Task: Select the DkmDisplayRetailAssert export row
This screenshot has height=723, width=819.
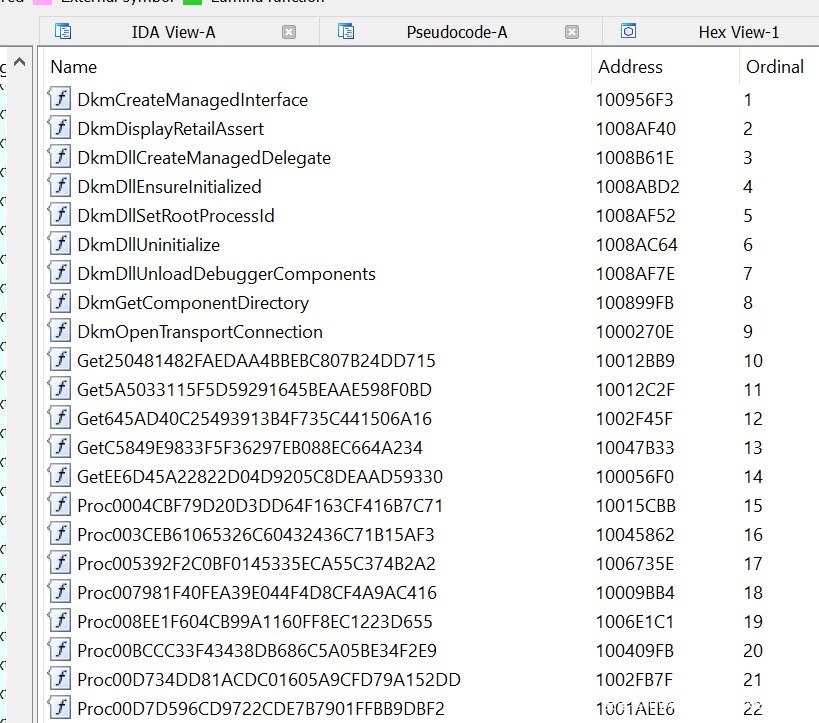Action: click(170, 129)
